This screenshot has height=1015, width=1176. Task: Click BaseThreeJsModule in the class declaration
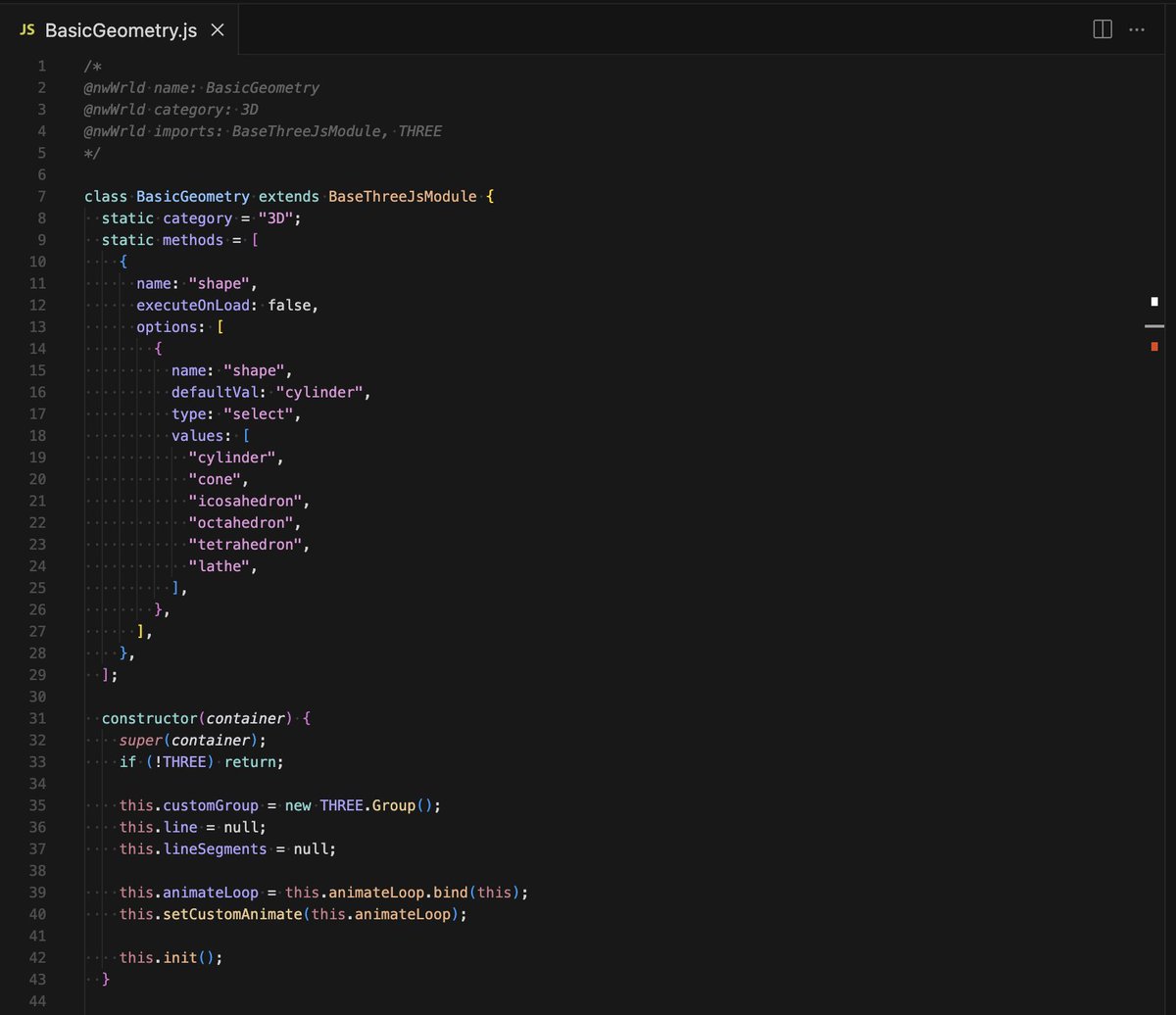tap(403, 196)
